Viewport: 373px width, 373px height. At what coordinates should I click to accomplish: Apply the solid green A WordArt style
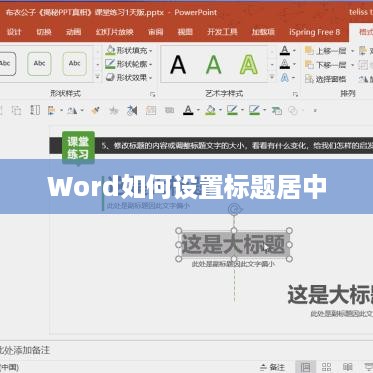(x=213, y=64)
